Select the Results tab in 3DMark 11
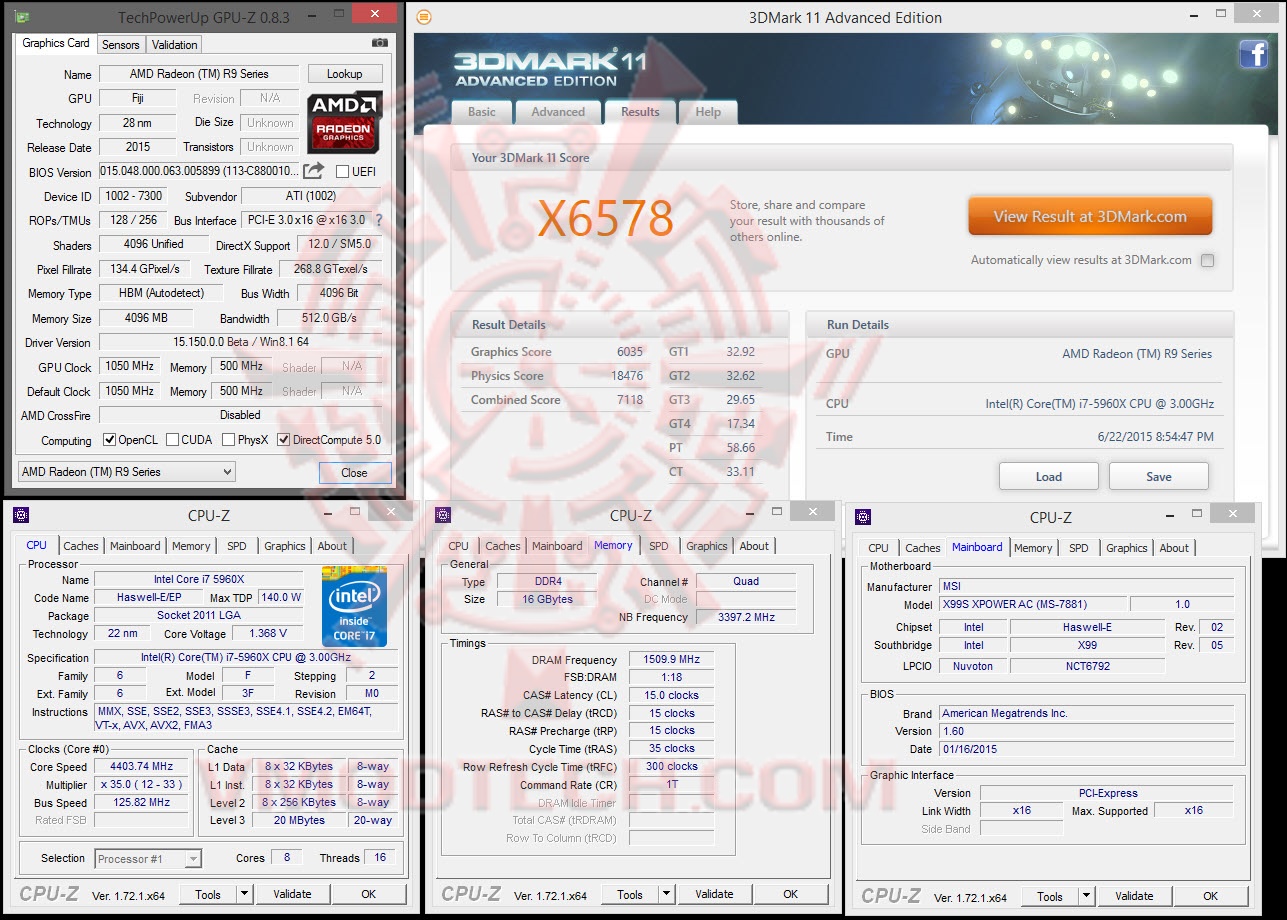 pos(640,112)
